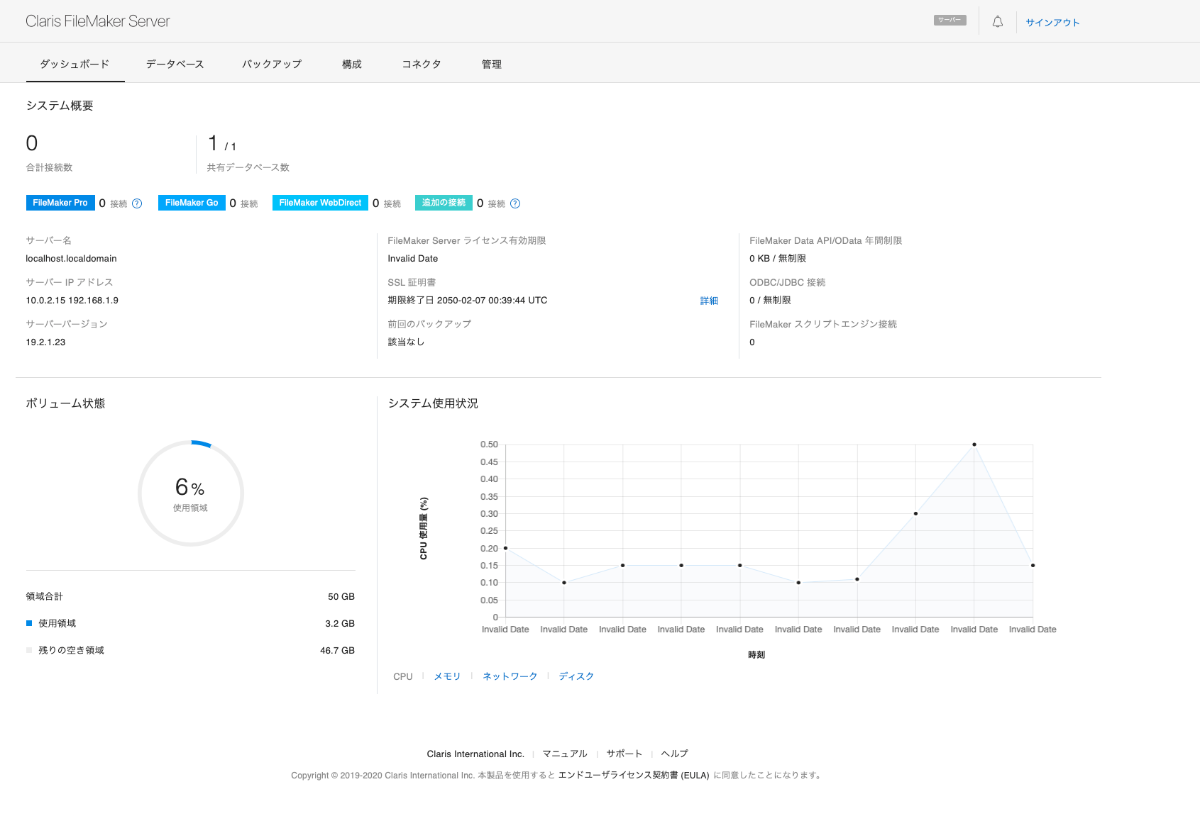This screenshot has width=1200, height=833.
Task: Click the 合計接続数 label
Action: click(49, 168)
